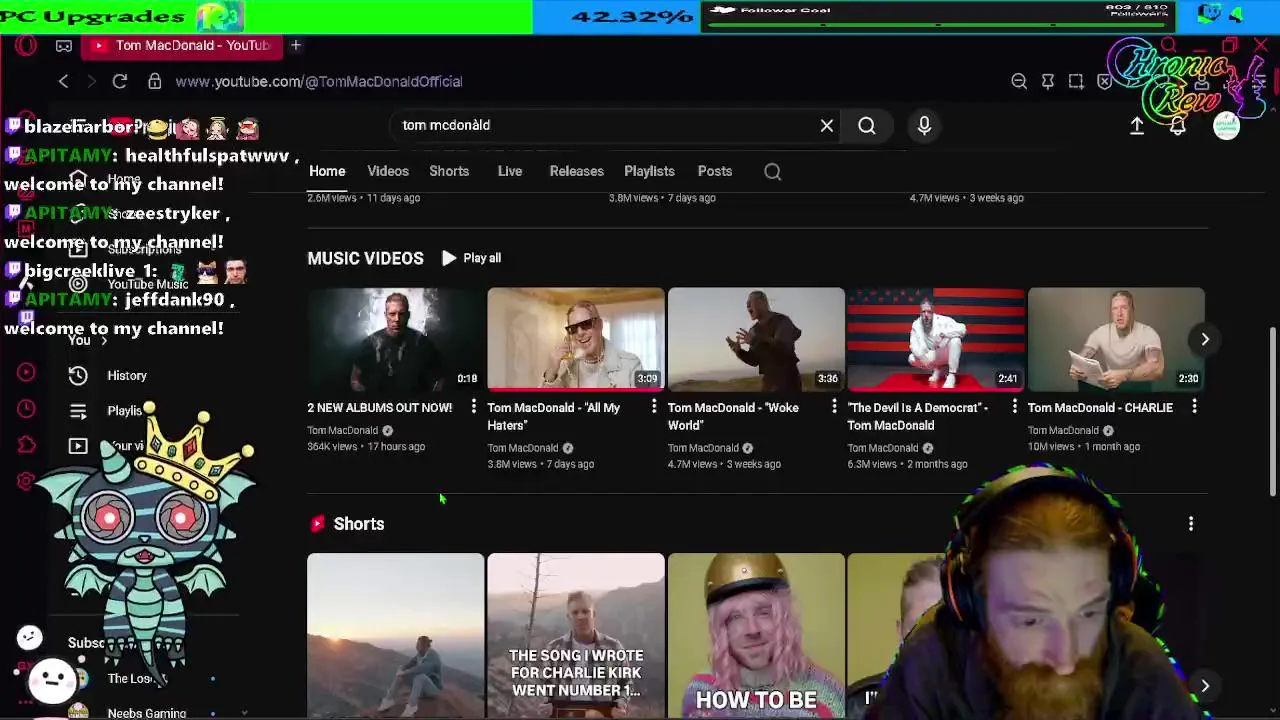1280x720 pixels.
Task: Switch to the Posts channel tab
Action: click(715, 171)
